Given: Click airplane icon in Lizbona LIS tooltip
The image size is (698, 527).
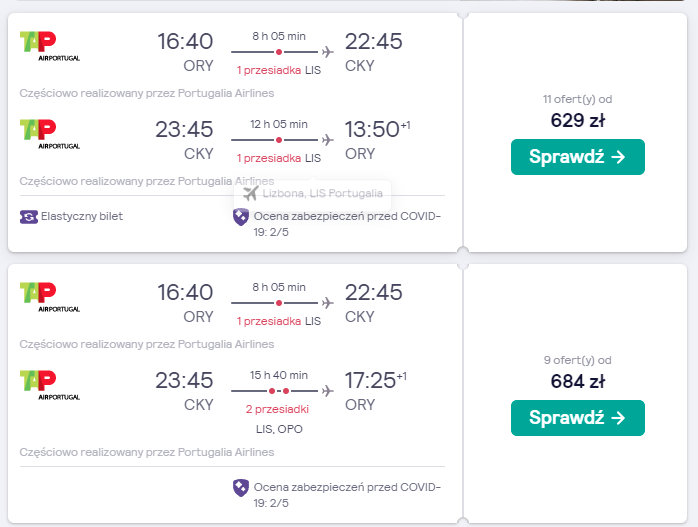Looking at the screenshot, I should (x=251, y=193).
